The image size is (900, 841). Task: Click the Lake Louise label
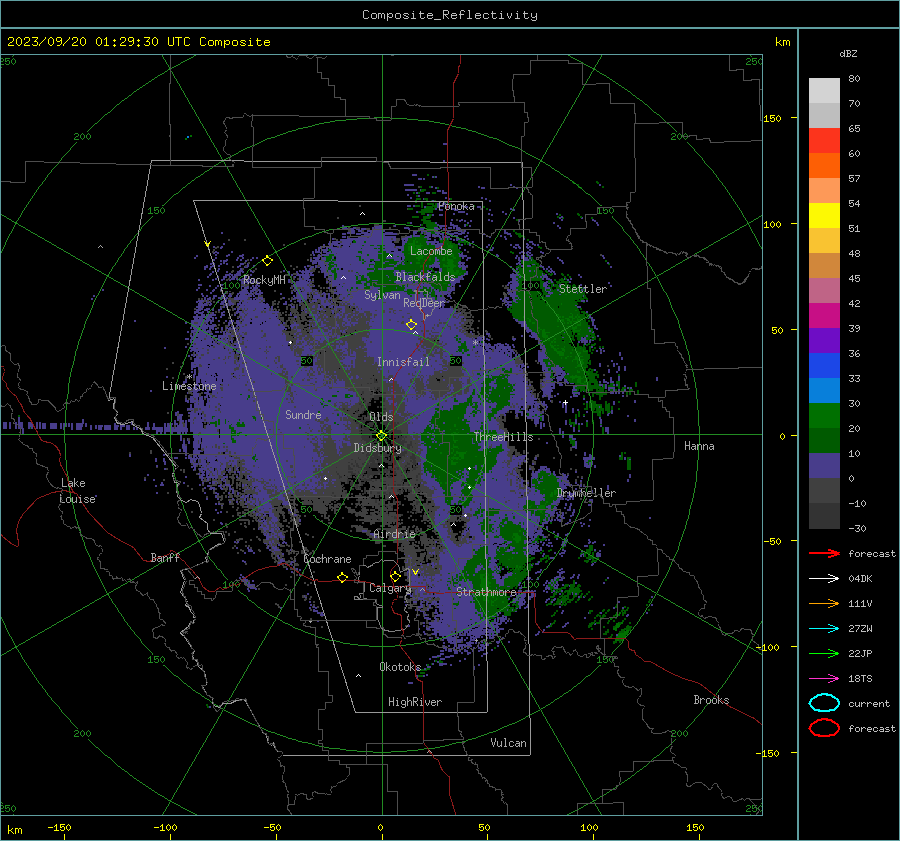coord(77,491)
